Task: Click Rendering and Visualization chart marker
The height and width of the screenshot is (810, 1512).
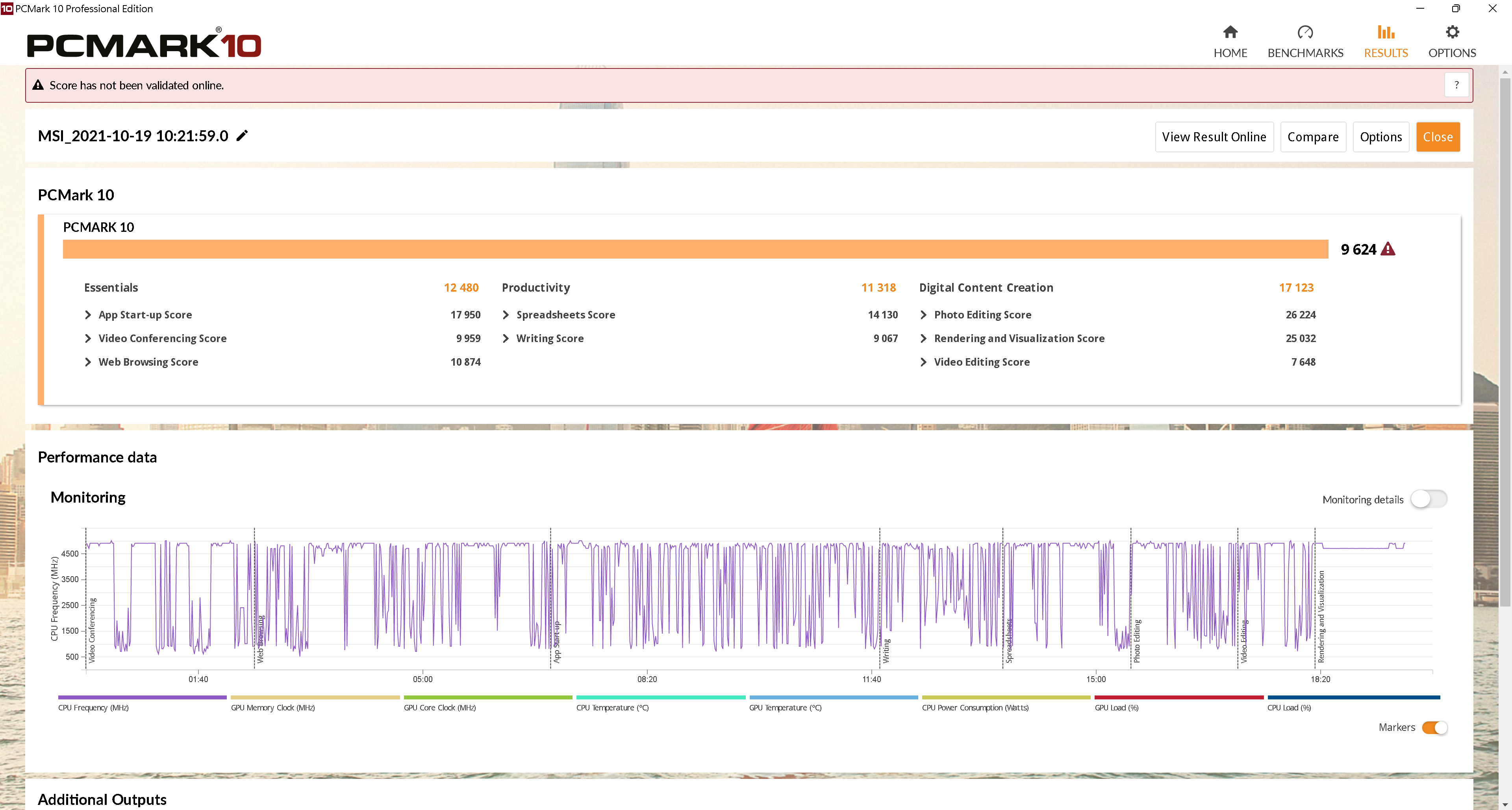Action: tap(1321, 617)
